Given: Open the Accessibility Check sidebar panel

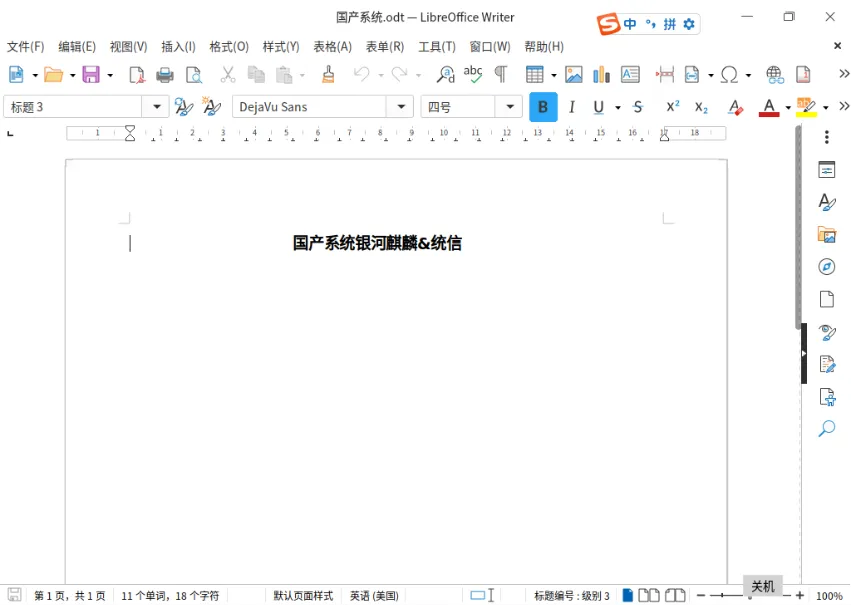Looking at the screenshot, I should tap(827, 397).
